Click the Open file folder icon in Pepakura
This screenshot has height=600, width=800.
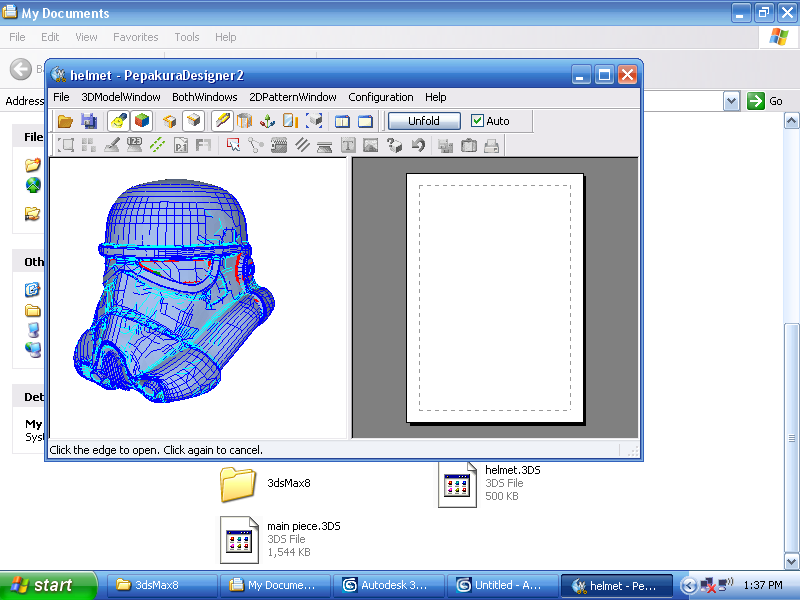(x=65, y=121)
